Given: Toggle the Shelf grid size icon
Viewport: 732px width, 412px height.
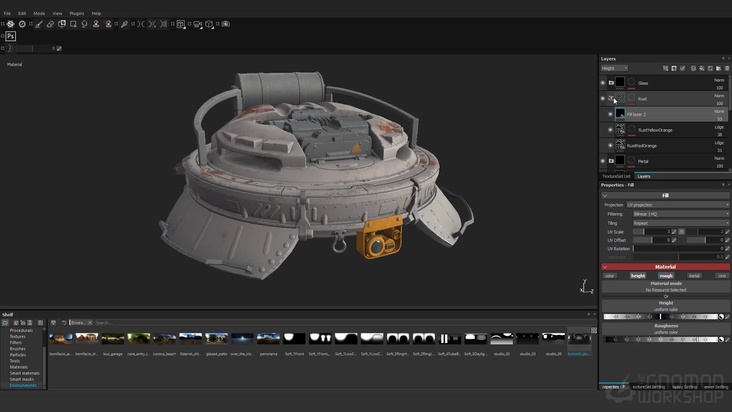Looking at the screenshot, I should (594, 330).
